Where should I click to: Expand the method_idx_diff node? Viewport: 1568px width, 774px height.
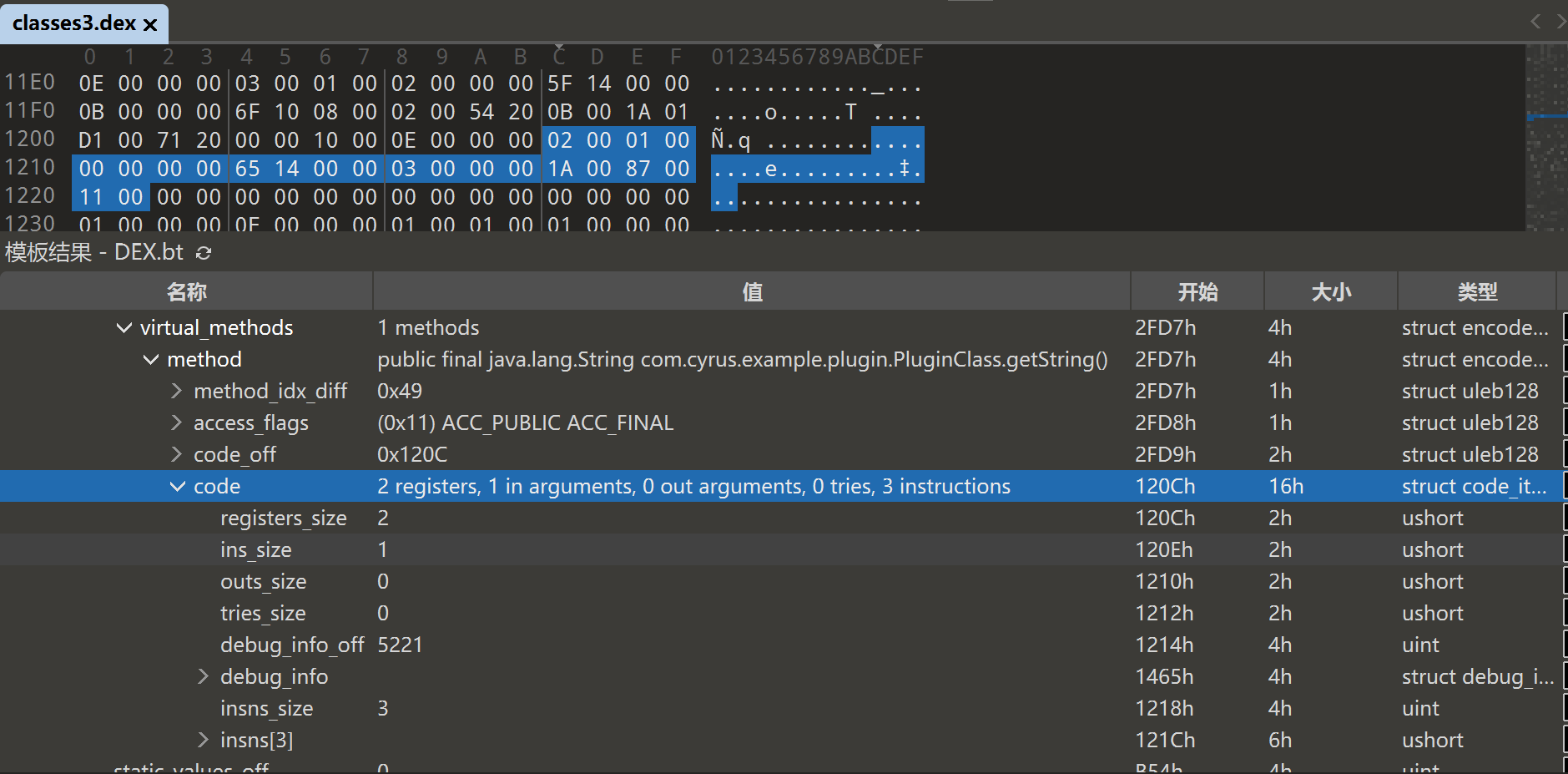[176, 391]
